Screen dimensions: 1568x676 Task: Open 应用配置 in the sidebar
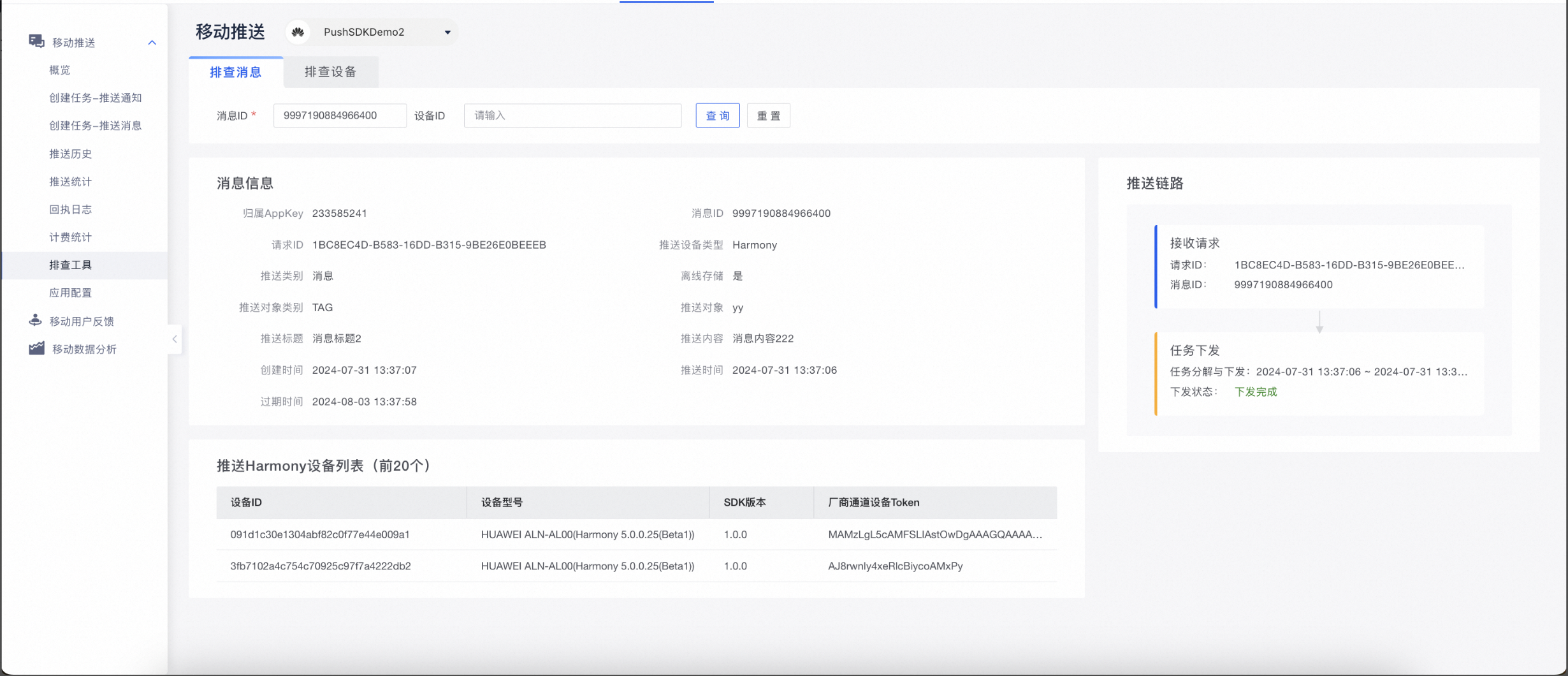71,293
